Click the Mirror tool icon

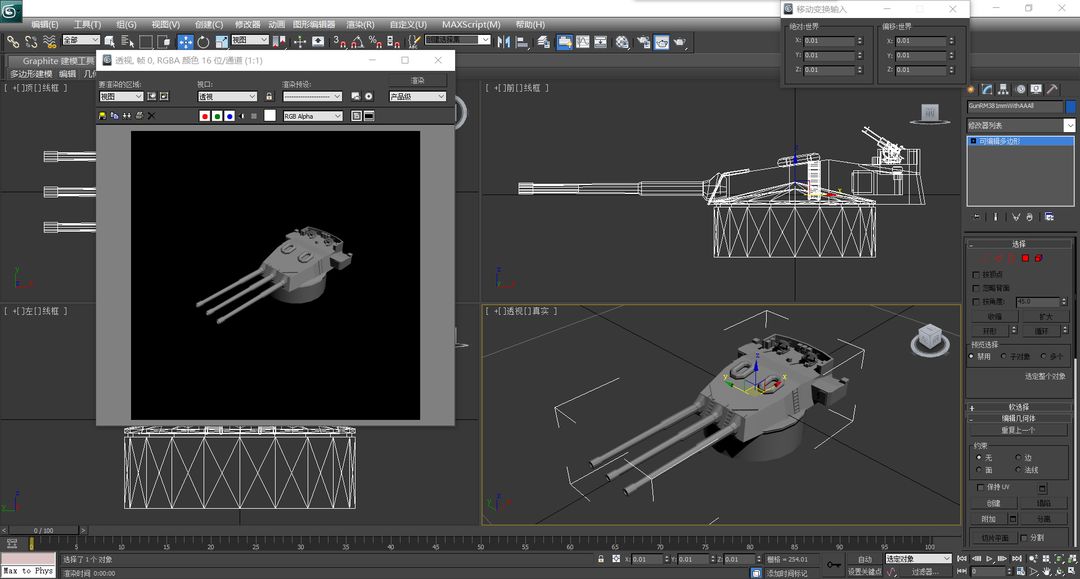[x=504, y=42]
